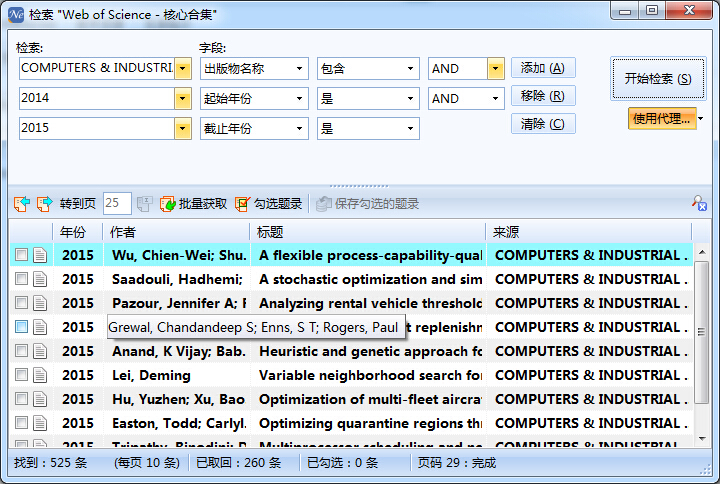Open history dropdown of COMPUTERS & INDUSTRI search box

click(x=183, y=68)
